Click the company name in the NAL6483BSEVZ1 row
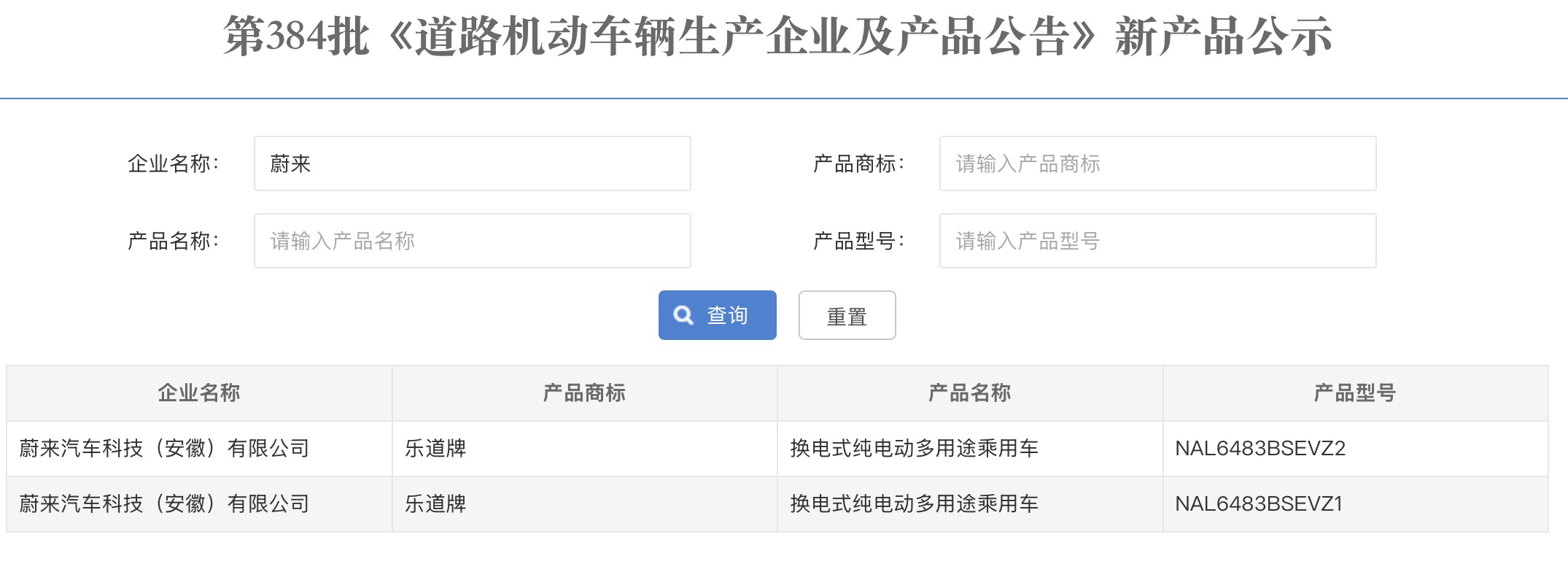 pos(164,504)
